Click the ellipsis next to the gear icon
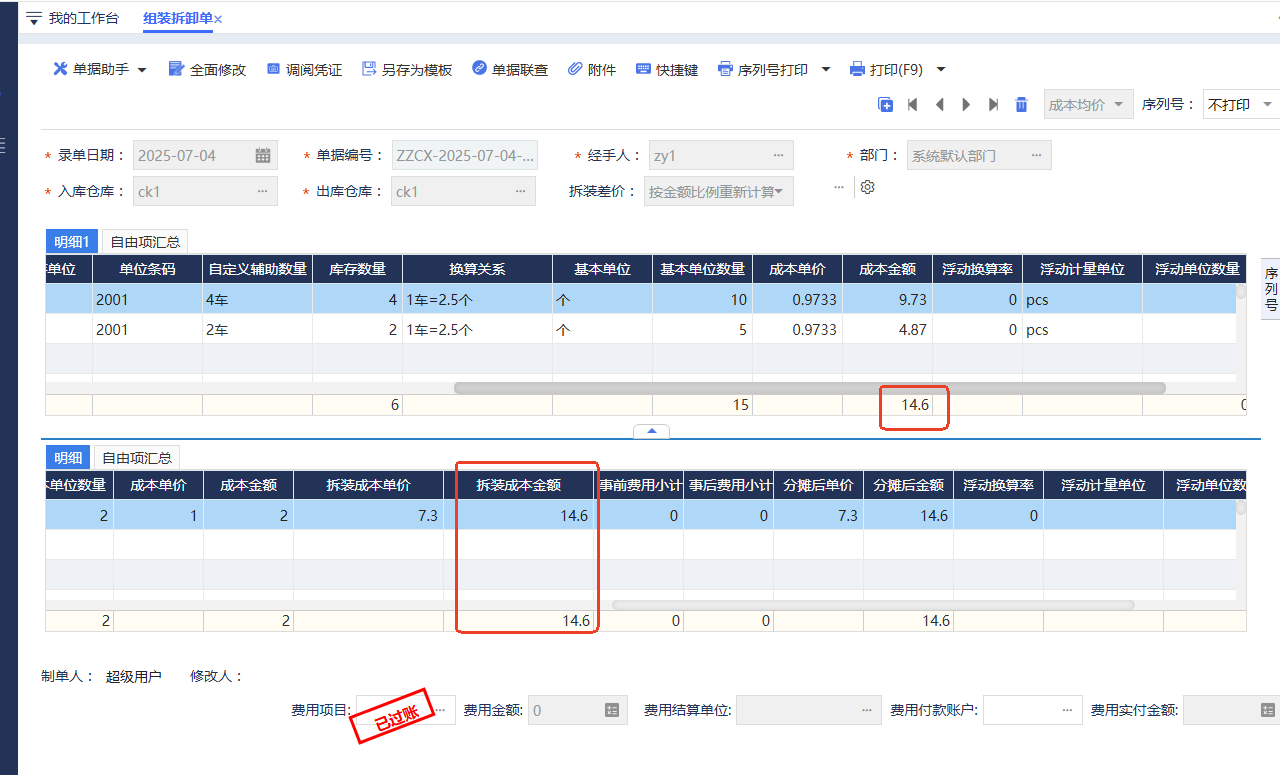Screen dimensions: 1280x775 [839, 187]
